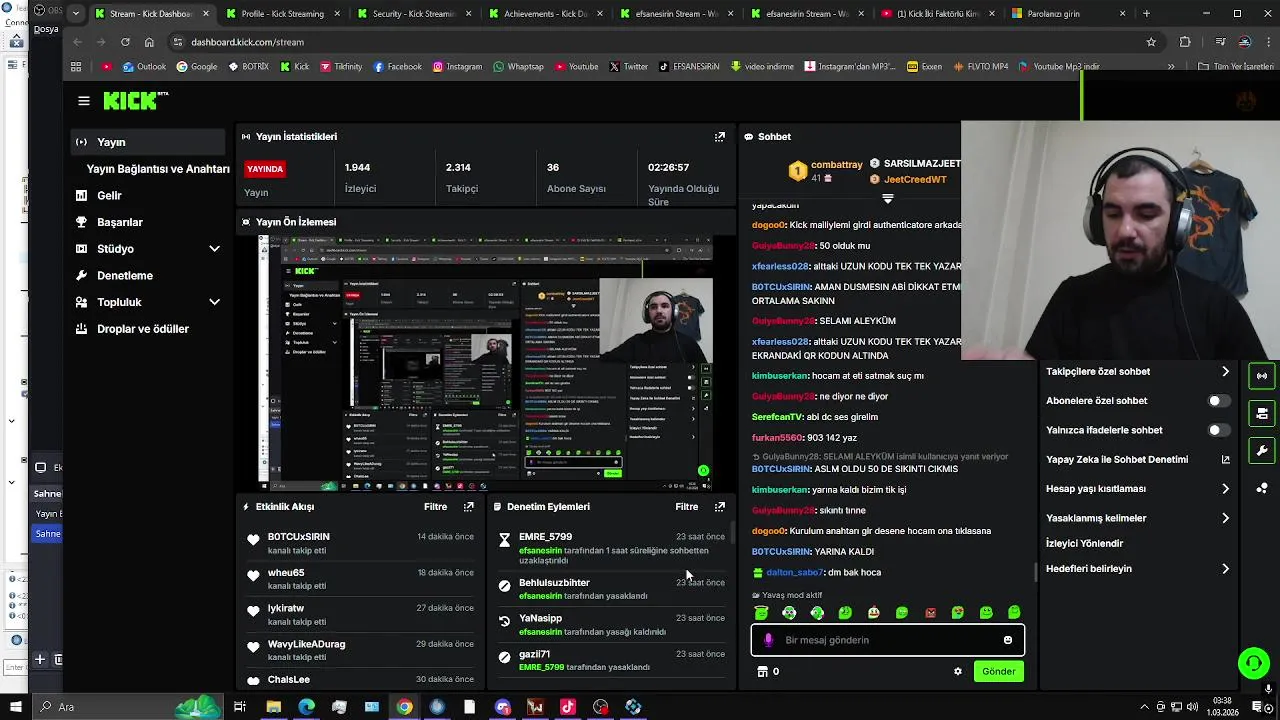Viewport: 1280px width, 720px height.
Task: Click the purple microphone icon in chat input
Action: pos(768,640)
